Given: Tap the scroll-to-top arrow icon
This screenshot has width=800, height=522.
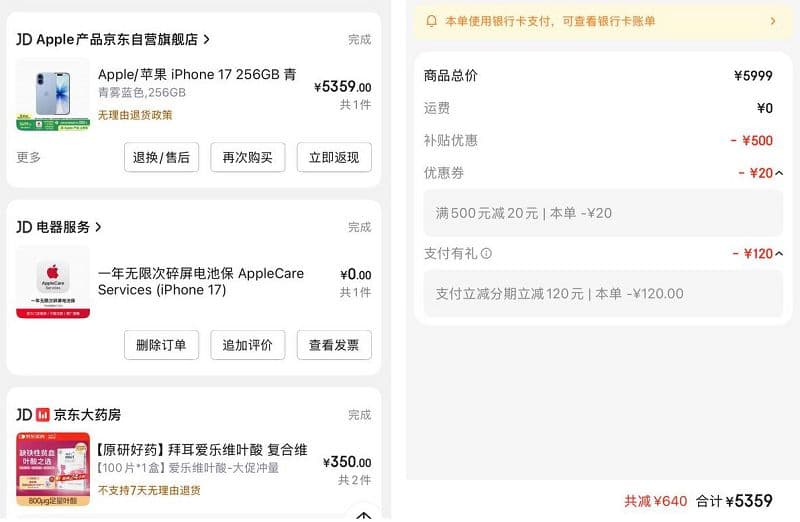Looking at the screenshot, I should (364, 515).
